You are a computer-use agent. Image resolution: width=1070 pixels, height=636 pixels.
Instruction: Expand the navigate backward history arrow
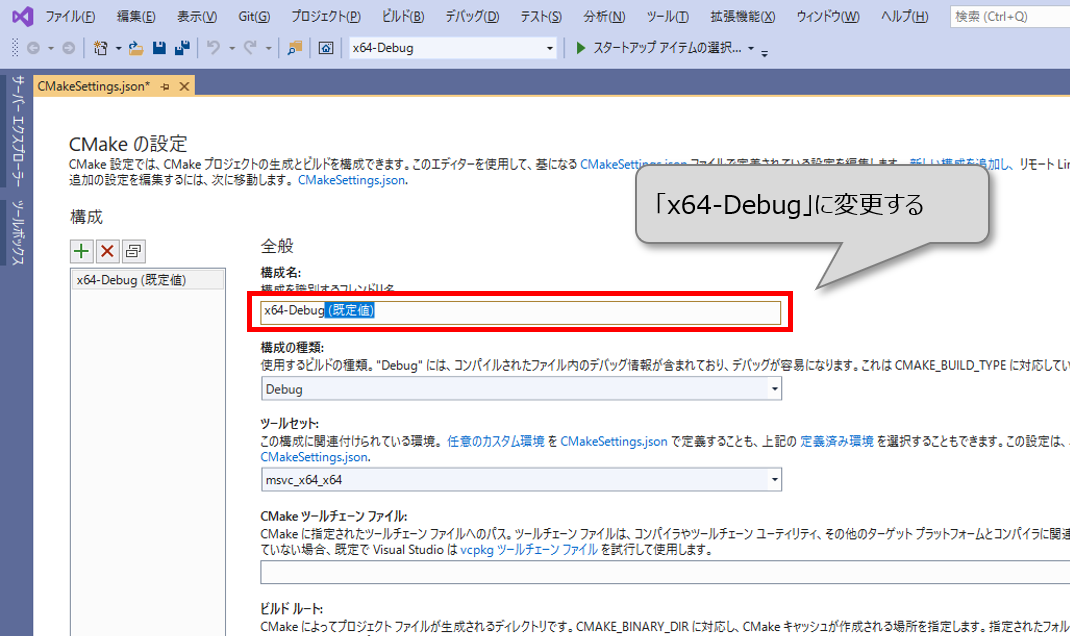(50, 48)
